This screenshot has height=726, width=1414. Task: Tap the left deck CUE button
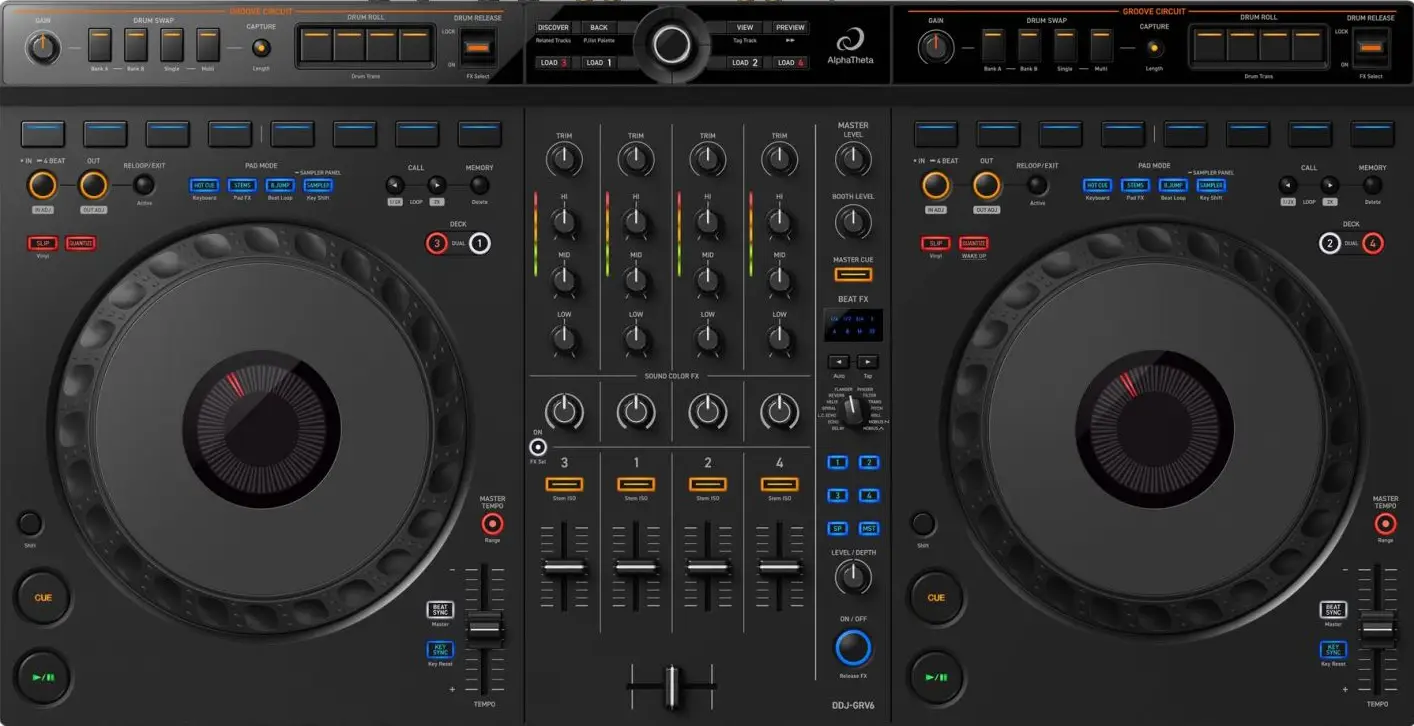pos(43,598)
